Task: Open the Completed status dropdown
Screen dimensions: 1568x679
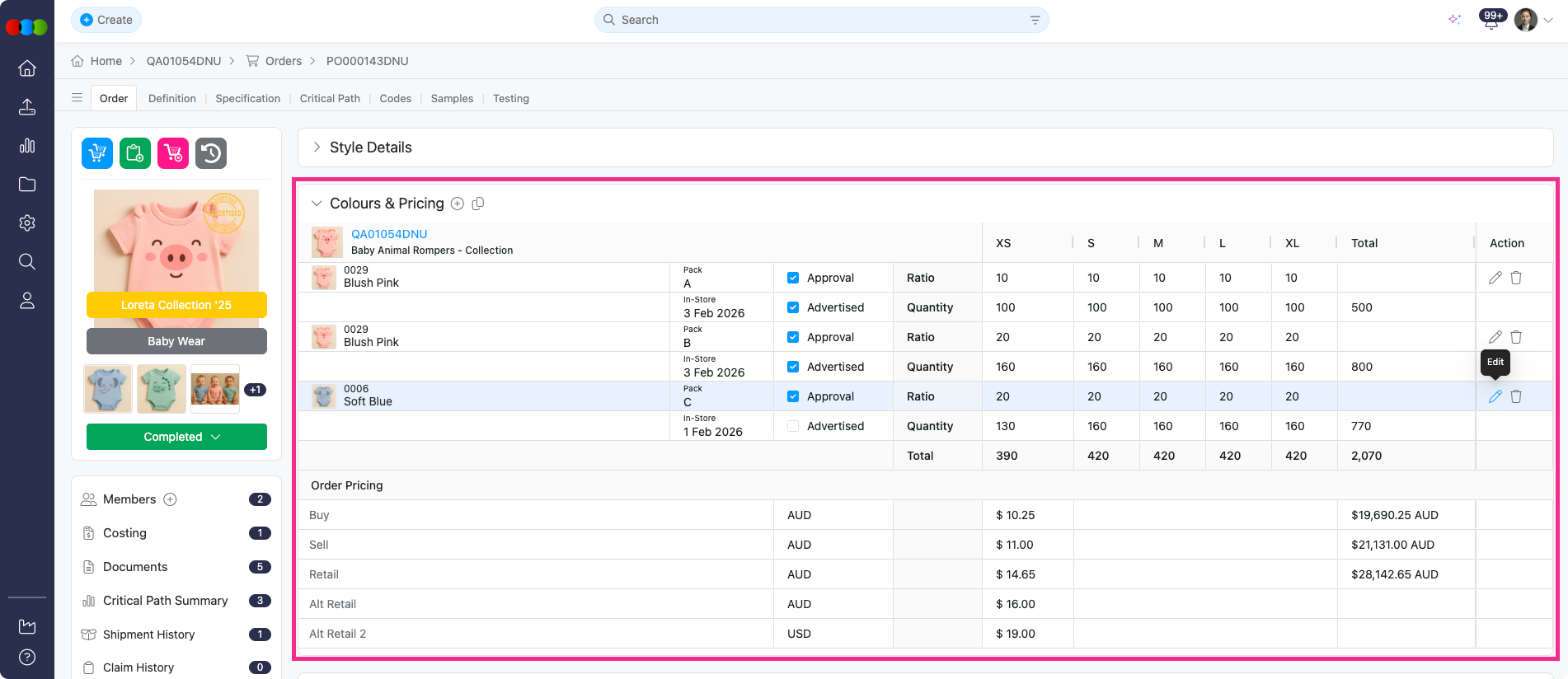Action: pyautogui.click(x=176, y=437)
